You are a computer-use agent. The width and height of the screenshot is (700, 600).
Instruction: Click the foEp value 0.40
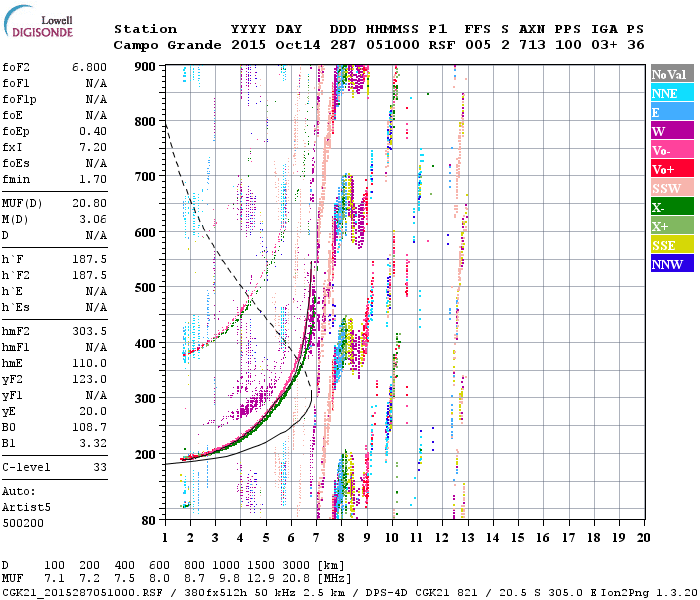pyautogui.click(x=93, y=131)
